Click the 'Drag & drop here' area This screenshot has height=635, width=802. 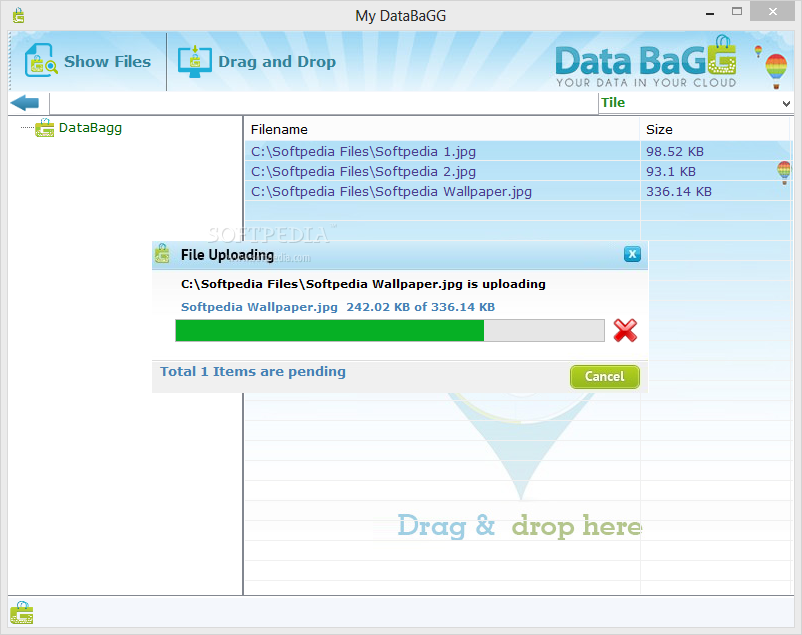click(520, 526)
